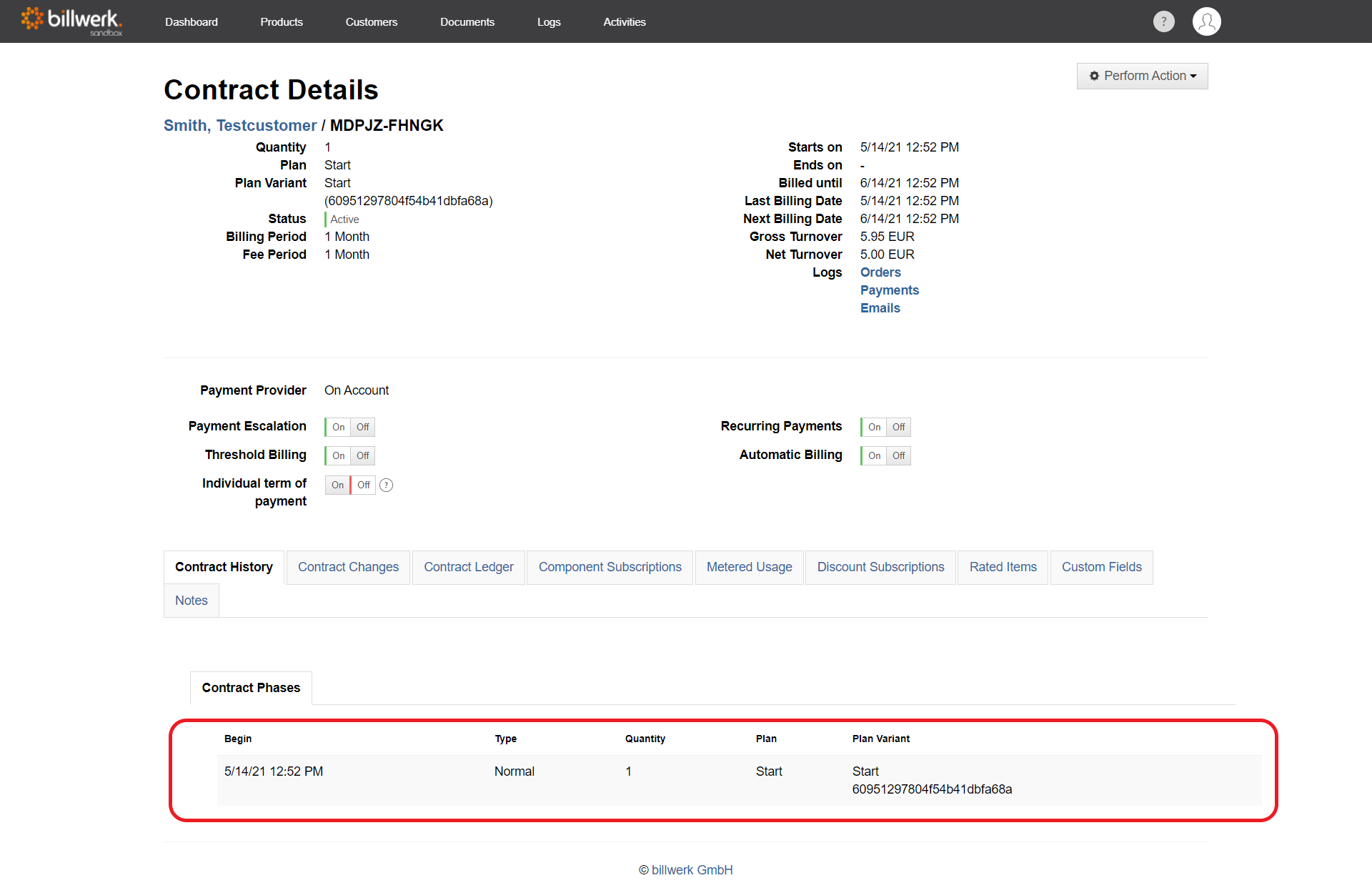The height and width of the screenshot is (888, 1372).
Task: Open the Documents menu
Action: click(467, 22)
